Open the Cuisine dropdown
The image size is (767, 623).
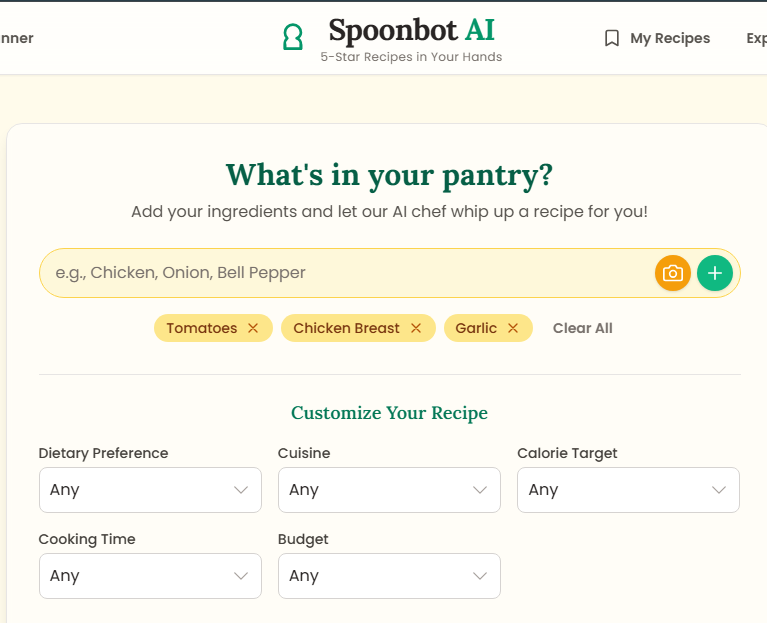[x=389, y=490]
